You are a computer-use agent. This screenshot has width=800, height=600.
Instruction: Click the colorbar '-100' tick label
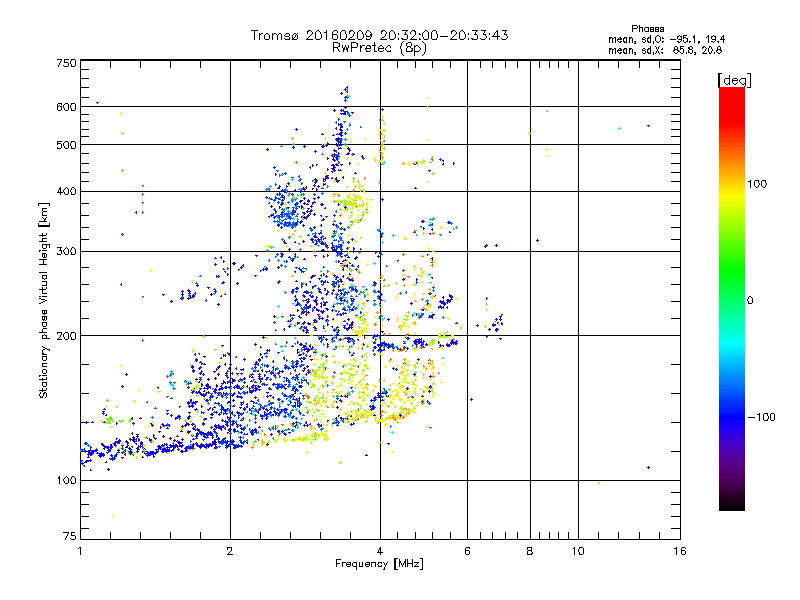tap(761, 417)
